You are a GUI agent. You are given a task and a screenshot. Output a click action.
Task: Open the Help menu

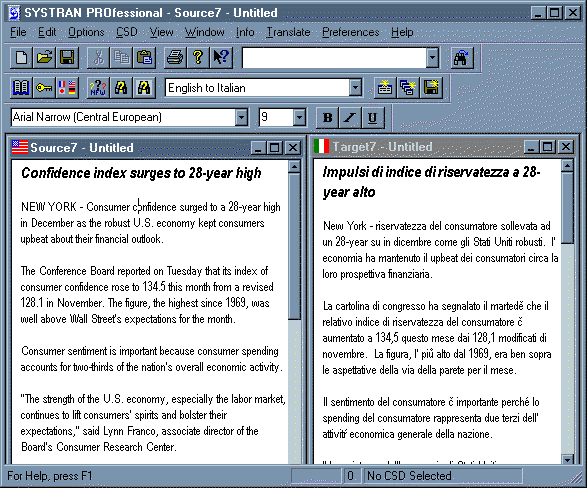point(402,32)
